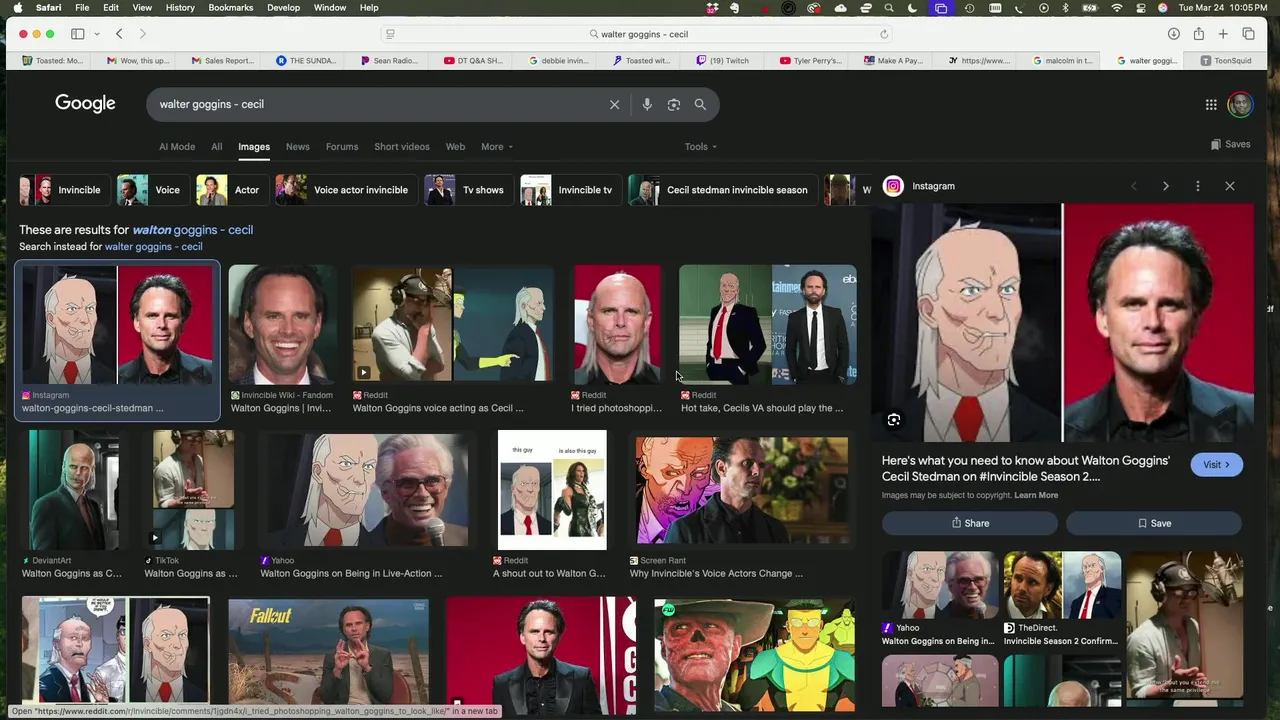Image resolution: width=1280 pixels, height=720 pixels.
Task: Switch to the News tab
Action: coord(298,147)
